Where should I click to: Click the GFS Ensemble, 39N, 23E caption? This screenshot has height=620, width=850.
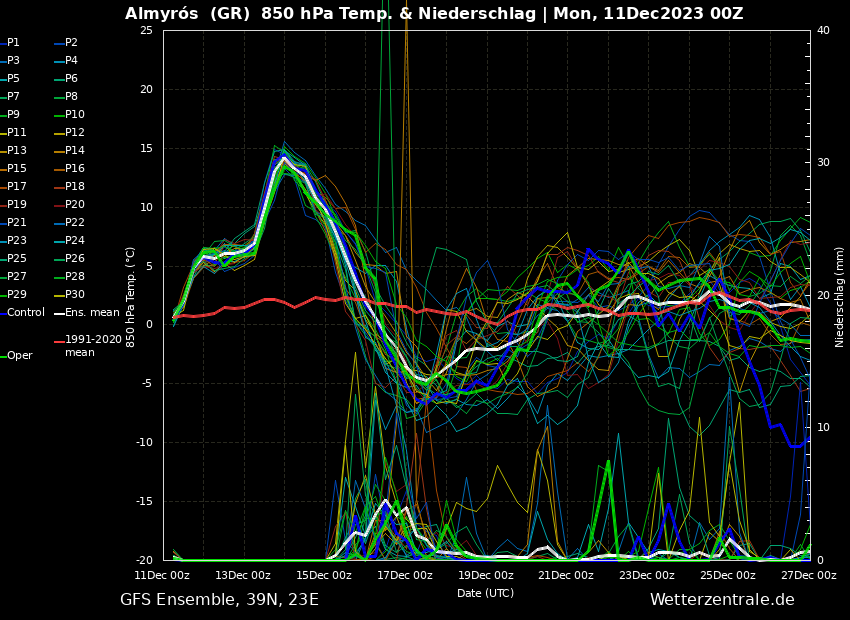coord(219,600)
